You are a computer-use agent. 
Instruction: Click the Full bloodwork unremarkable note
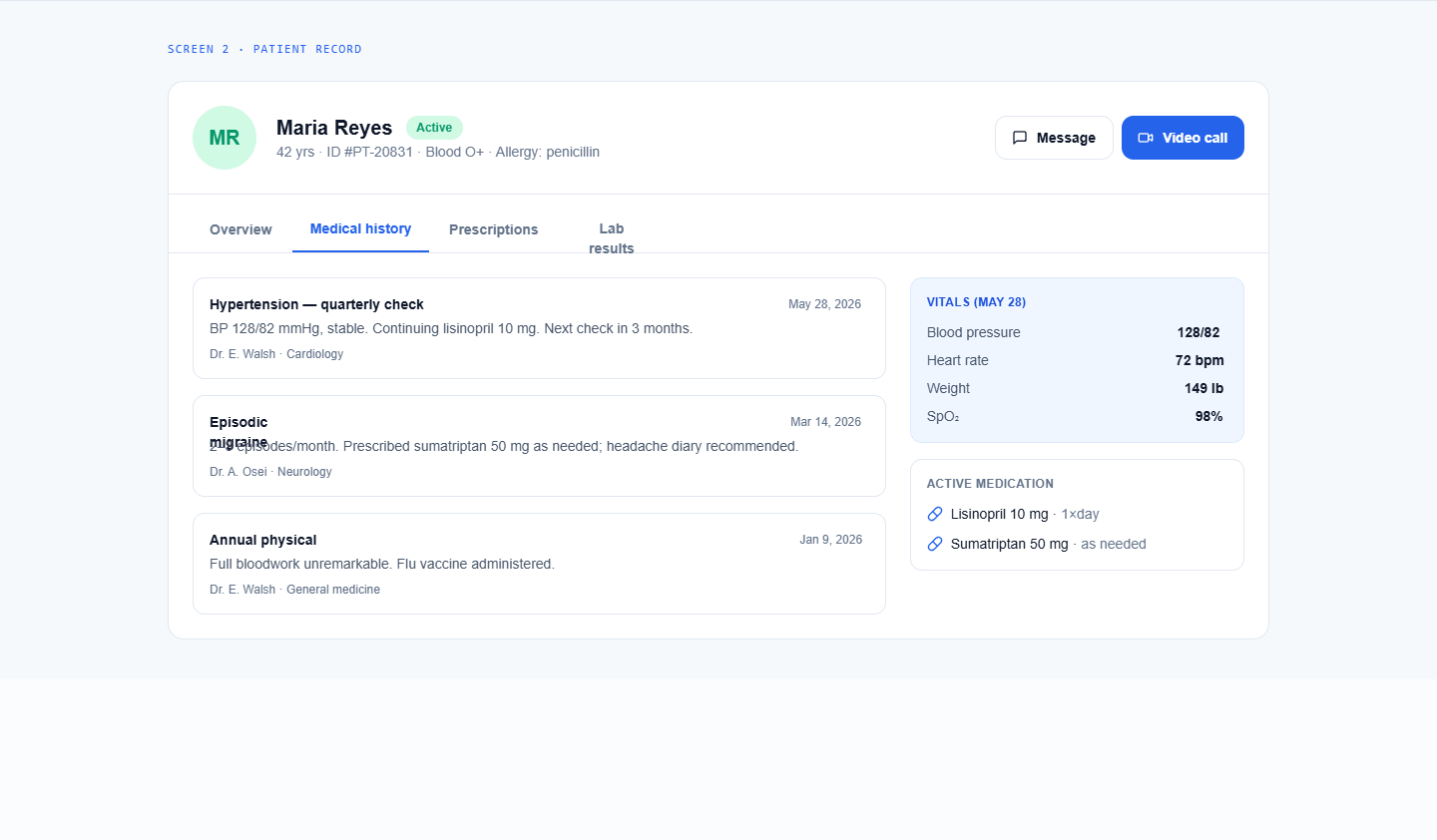point(382,564)
